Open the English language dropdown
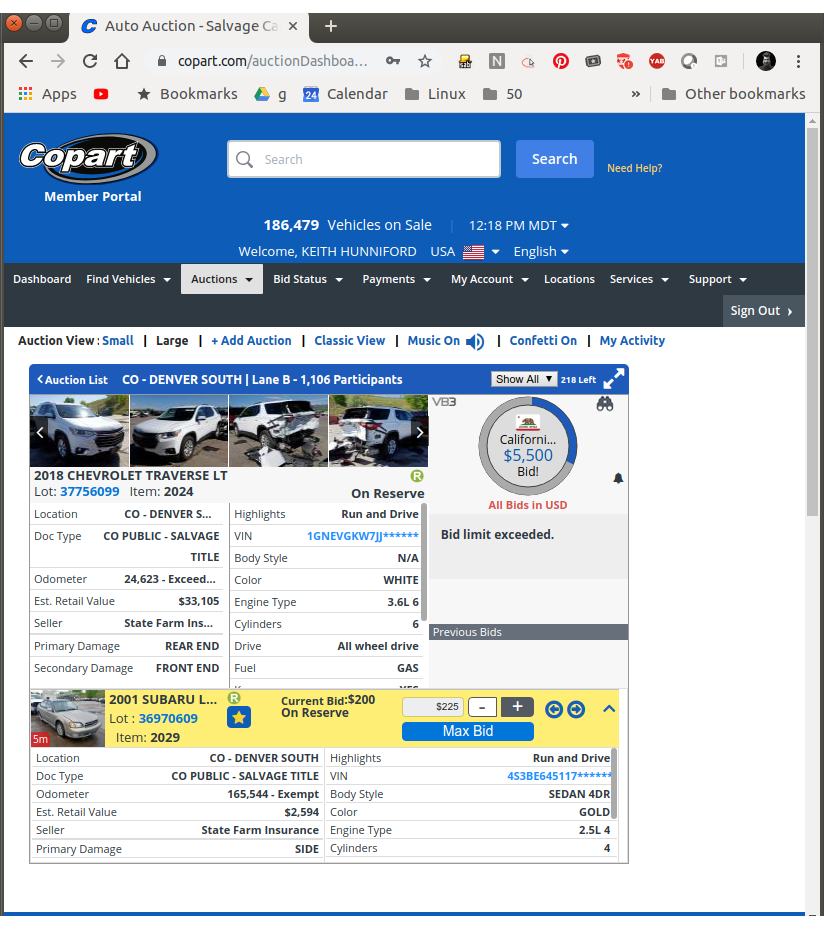Image resolution: width=824 pixels, height=929 pixels. pos(541,252)
